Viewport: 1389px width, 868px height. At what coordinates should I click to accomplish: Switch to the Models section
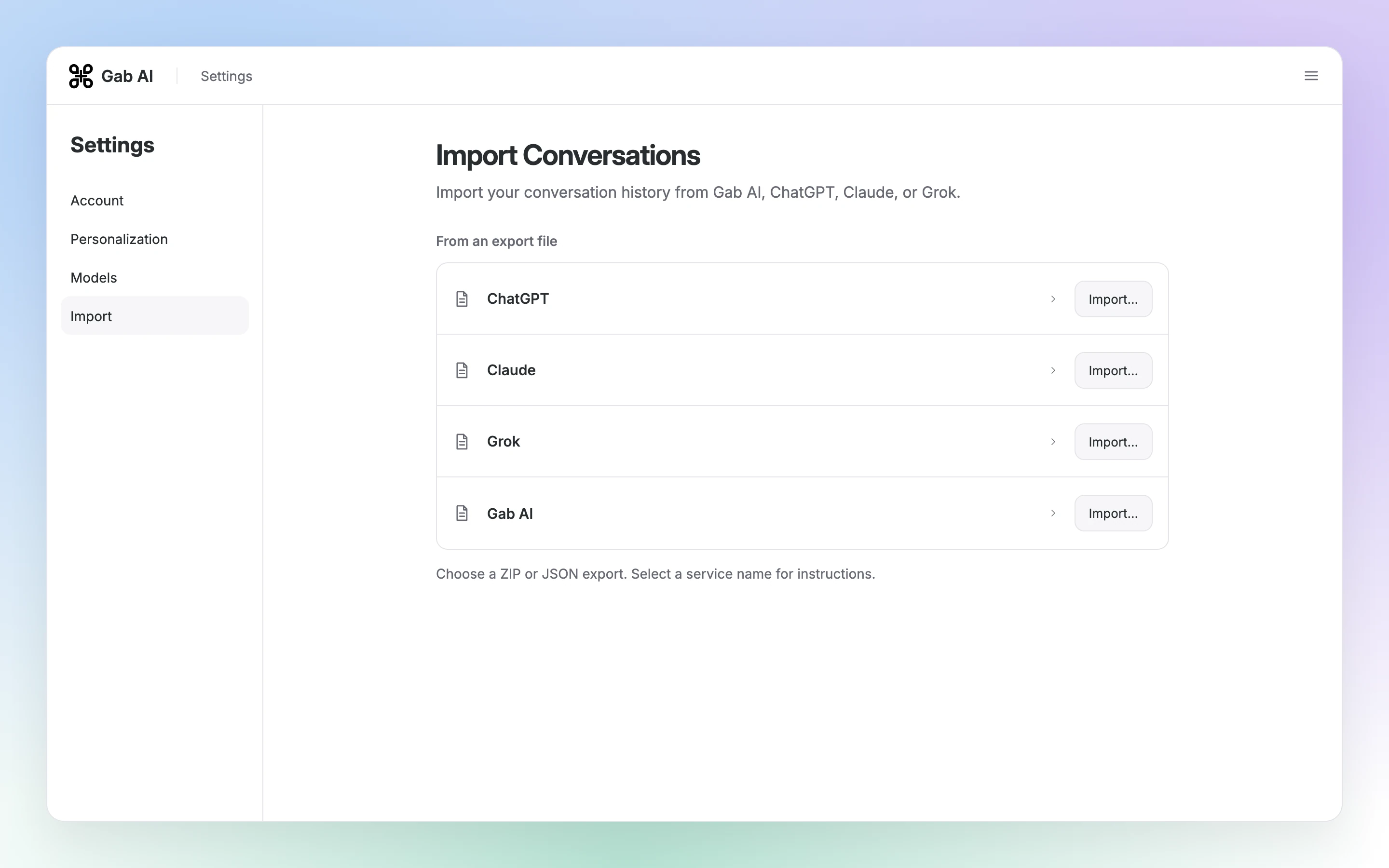point(154,277)
